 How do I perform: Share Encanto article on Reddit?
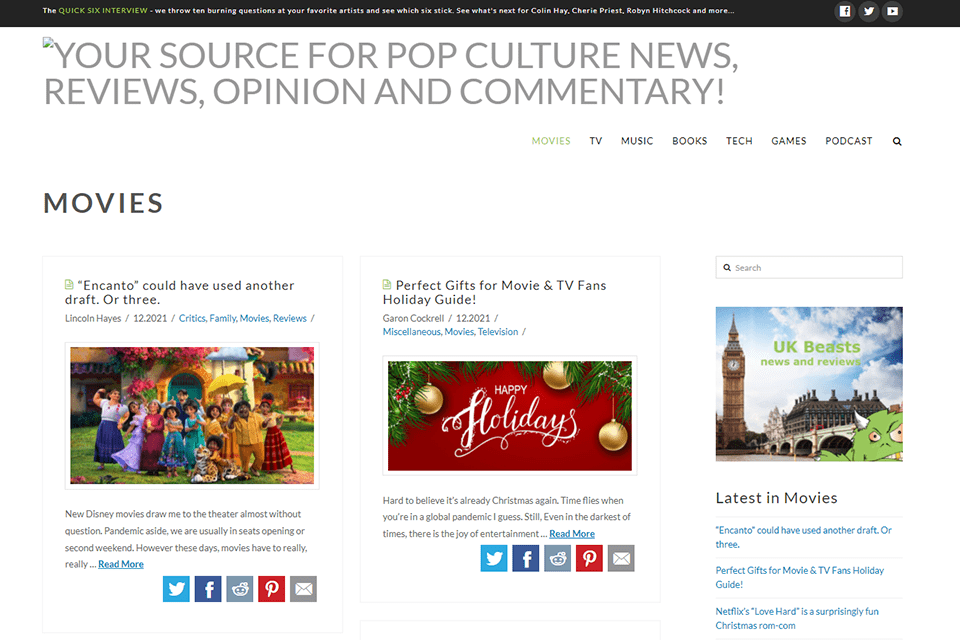point(240,589)
